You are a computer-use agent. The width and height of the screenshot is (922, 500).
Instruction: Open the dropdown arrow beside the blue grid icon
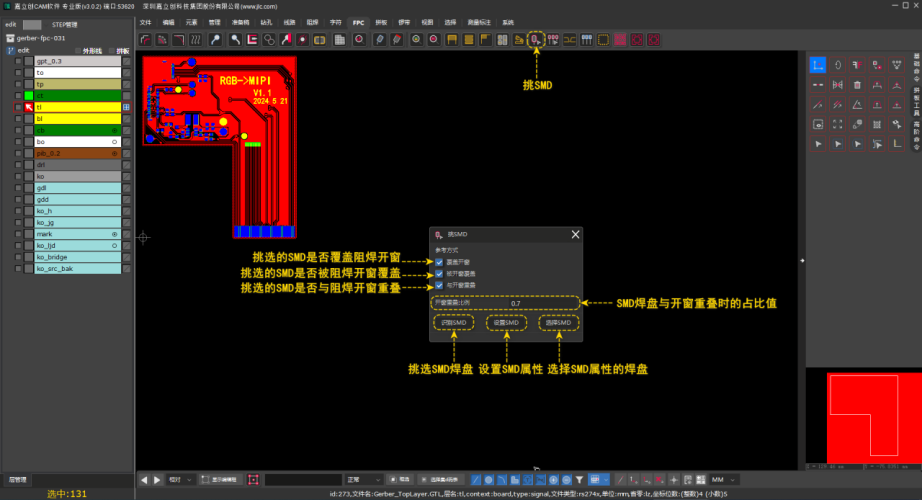point(606,480)
